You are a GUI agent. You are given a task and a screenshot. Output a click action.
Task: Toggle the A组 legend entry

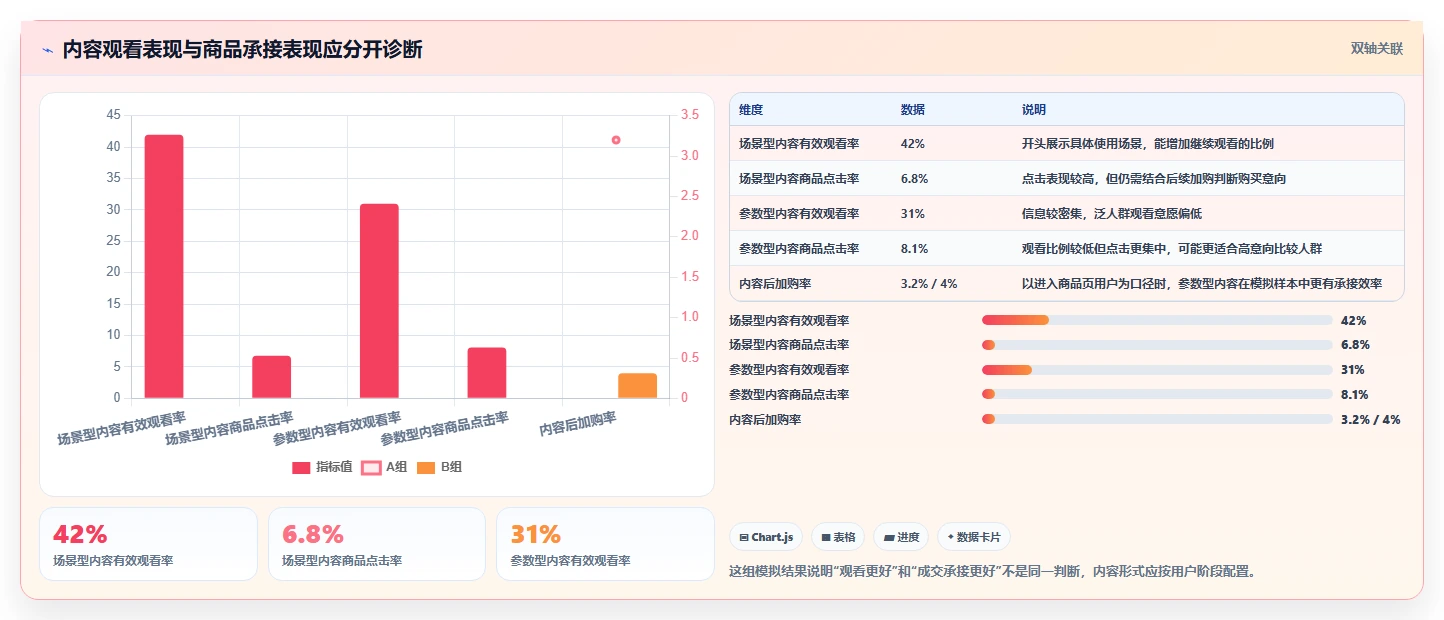coord(384,467)
